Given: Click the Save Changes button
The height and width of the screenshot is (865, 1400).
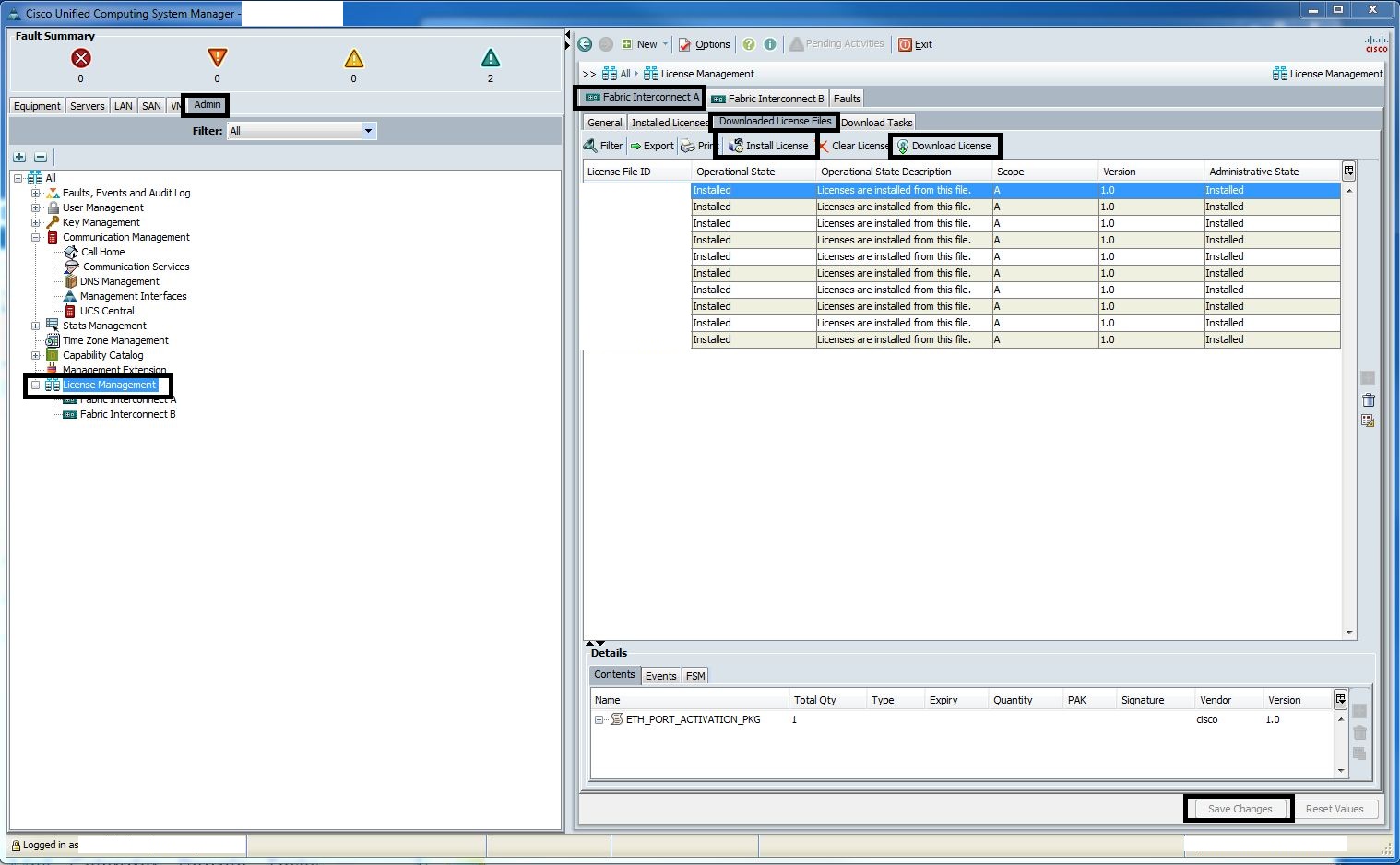Looking at the screenshot, I should pyautogui.click(x=1239, y=809).
